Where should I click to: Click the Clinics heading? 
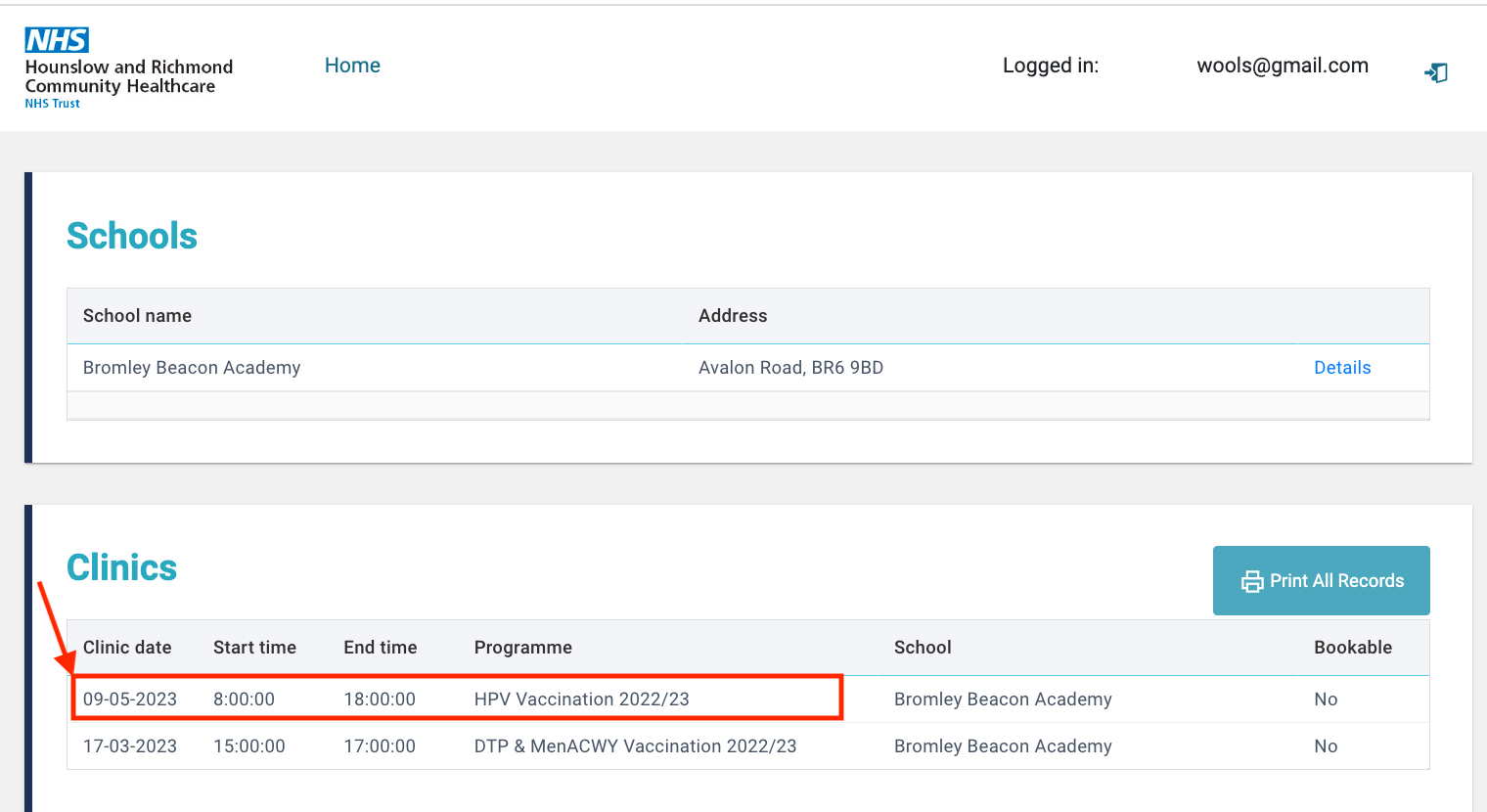point(122,567)
